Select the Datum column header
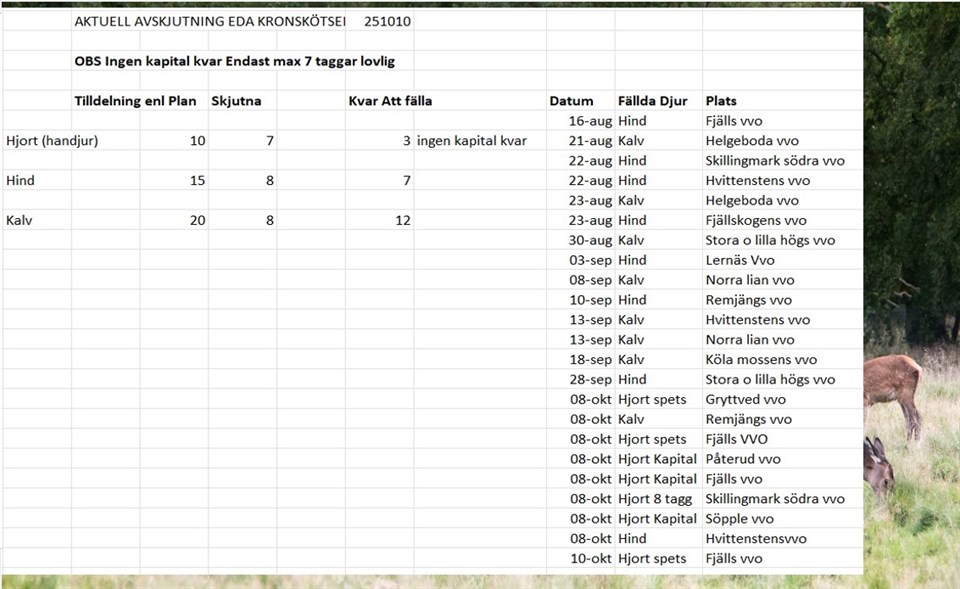 tap(571, 101)
